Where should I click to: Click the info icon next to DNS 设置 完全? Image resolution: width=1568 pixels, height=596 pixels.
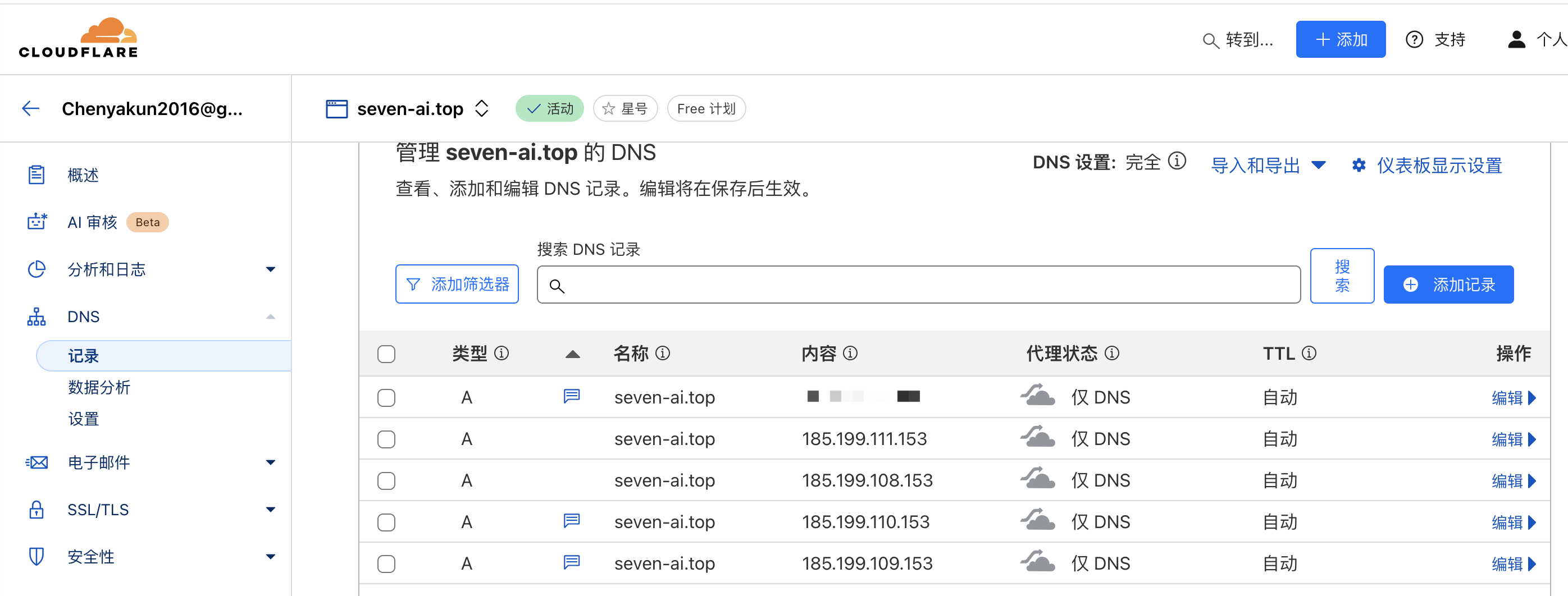pyautogui.click(x=1177, y=161)
